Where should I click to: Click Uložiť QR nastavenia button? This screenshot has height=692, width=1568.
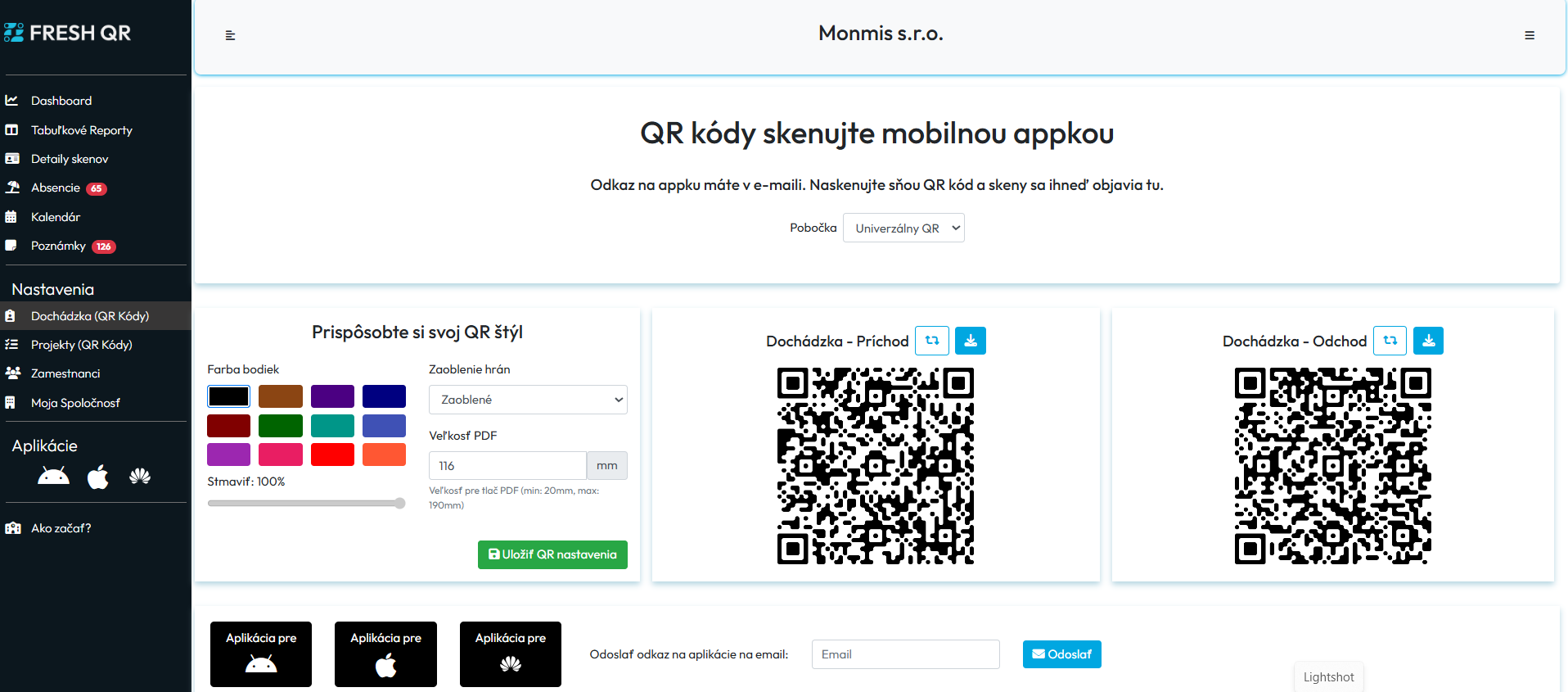click(552, 554)
